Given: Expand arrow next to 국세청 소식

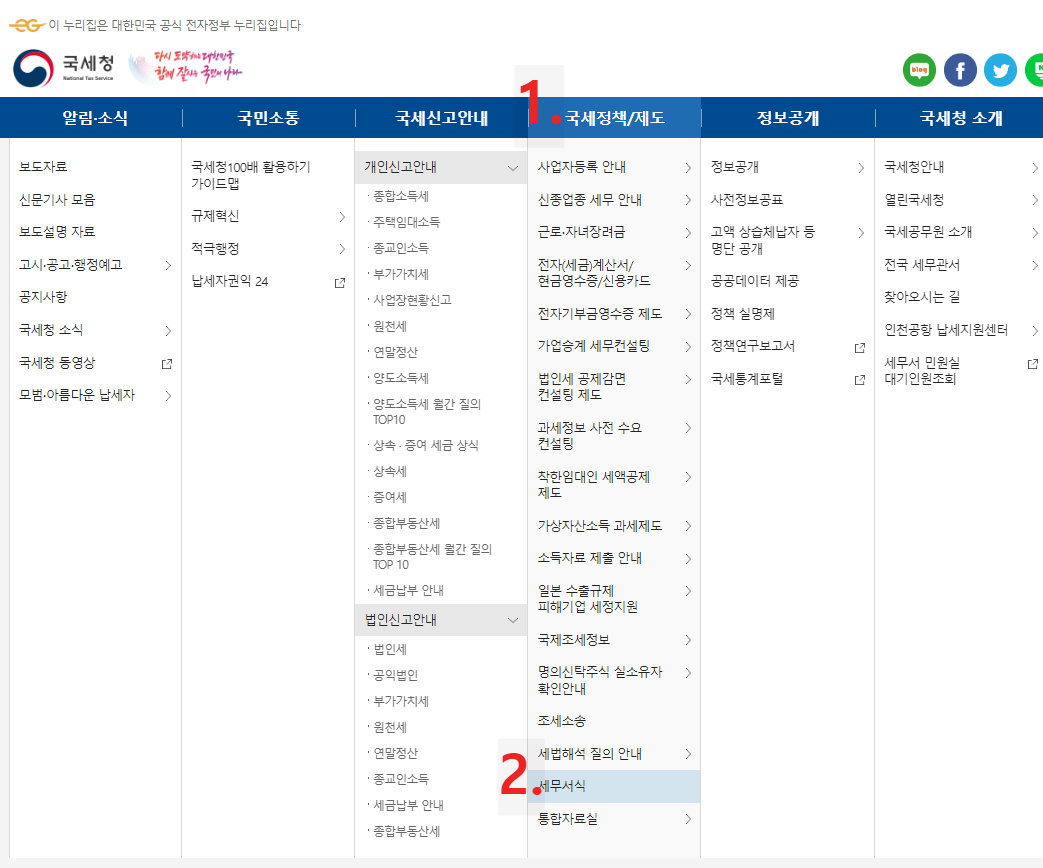Looking at the screenshot, I should click(168, 331).
